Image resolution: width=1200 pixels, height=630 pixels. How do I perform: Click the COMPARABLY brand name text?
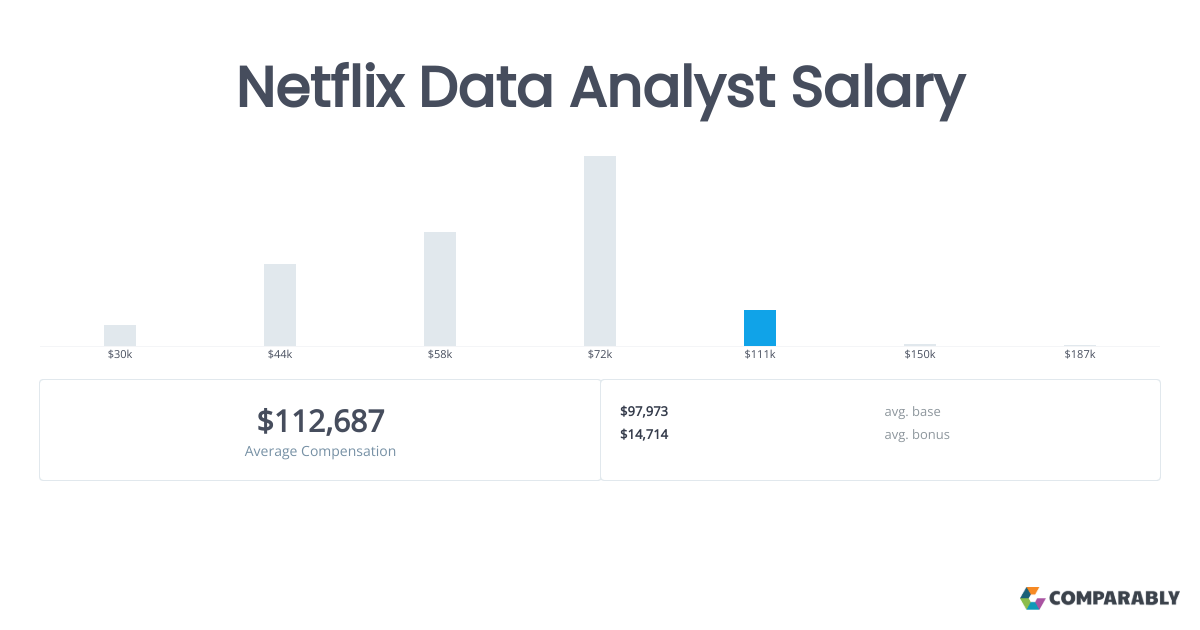click(x=1114, y=599)
